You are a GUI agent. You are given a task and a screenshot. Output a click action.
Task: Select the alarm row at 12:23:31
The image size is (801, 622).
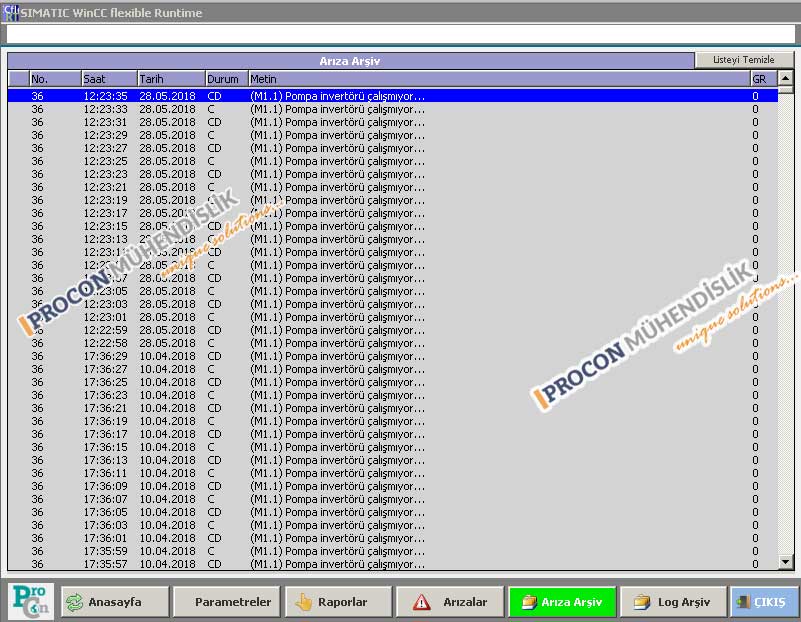coord(392,122)
